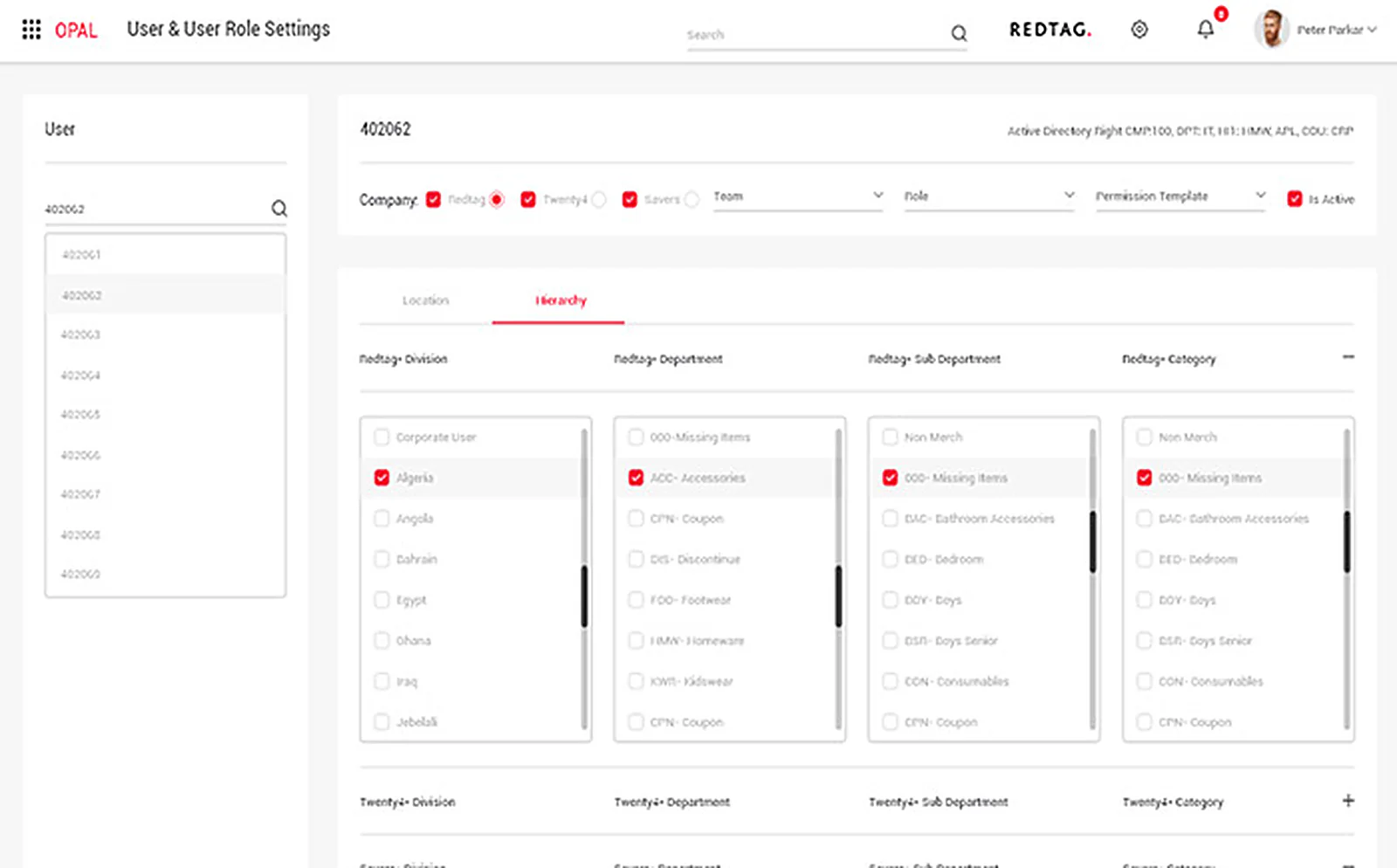Choose user 402067 in the user list

(x=166, y=494)
